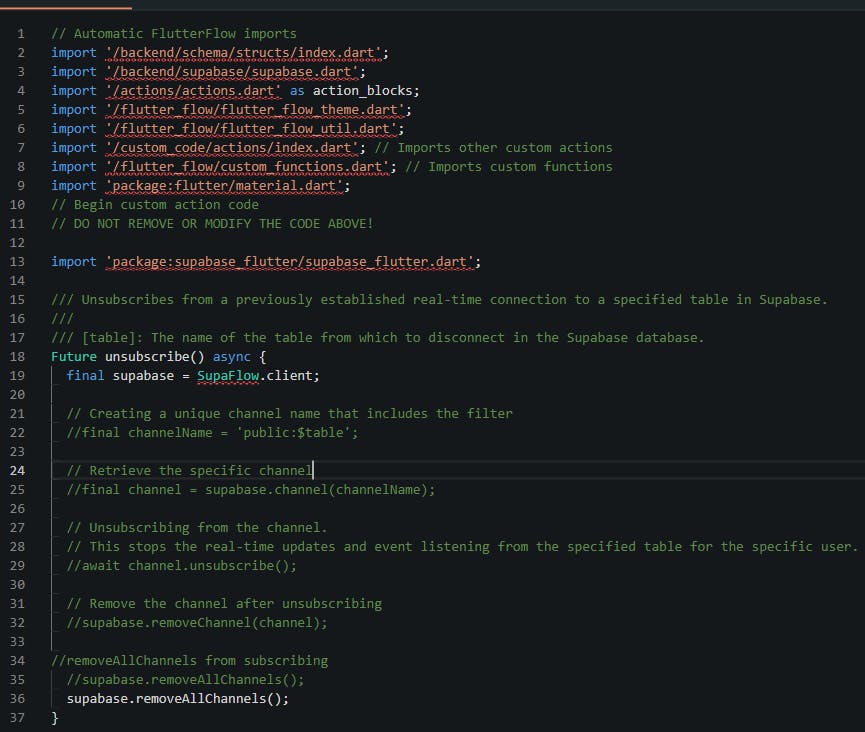Screen dimensions: 865x732
Task: Click line number 24 in the gutter
Action: 18,470
